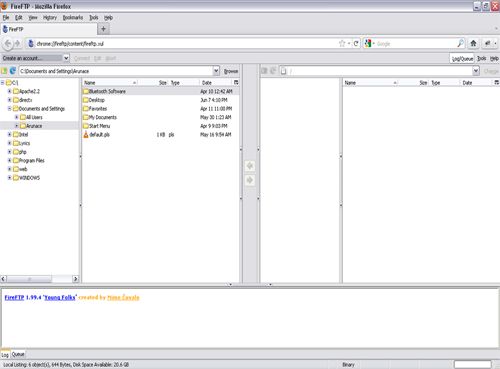Click the tree pane horizontal scrollbar thumb
This screenshot has height=369, width=500.
click(x=29, y=279)
